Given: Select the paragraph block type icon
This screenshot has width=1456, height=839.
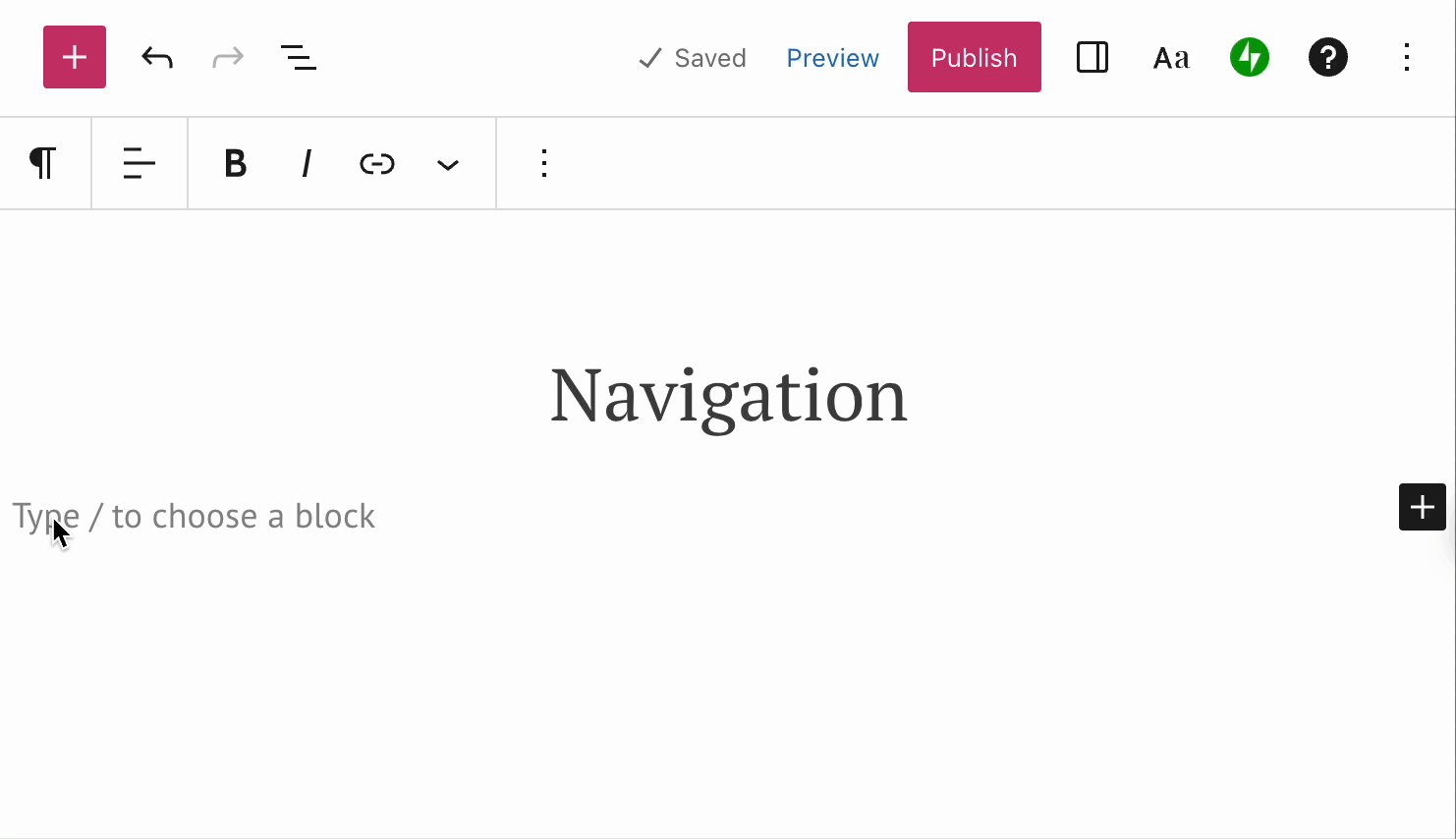Looking at the screenshot, I should point(44,163).
